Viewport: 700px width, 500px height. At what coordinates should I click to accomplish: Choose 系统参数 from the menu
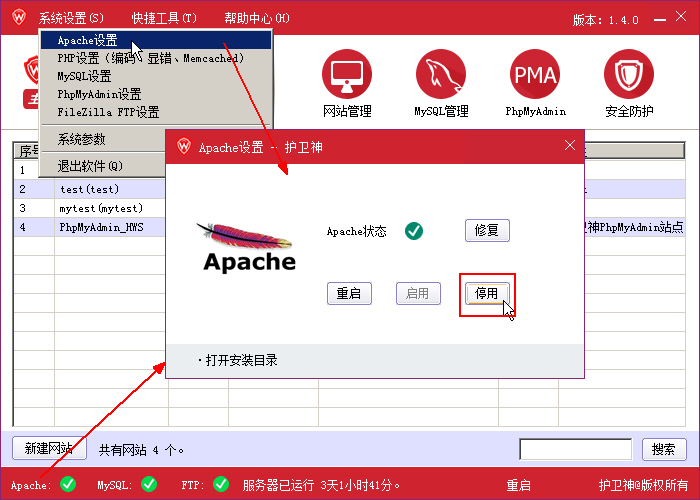(x=104, y=139)
